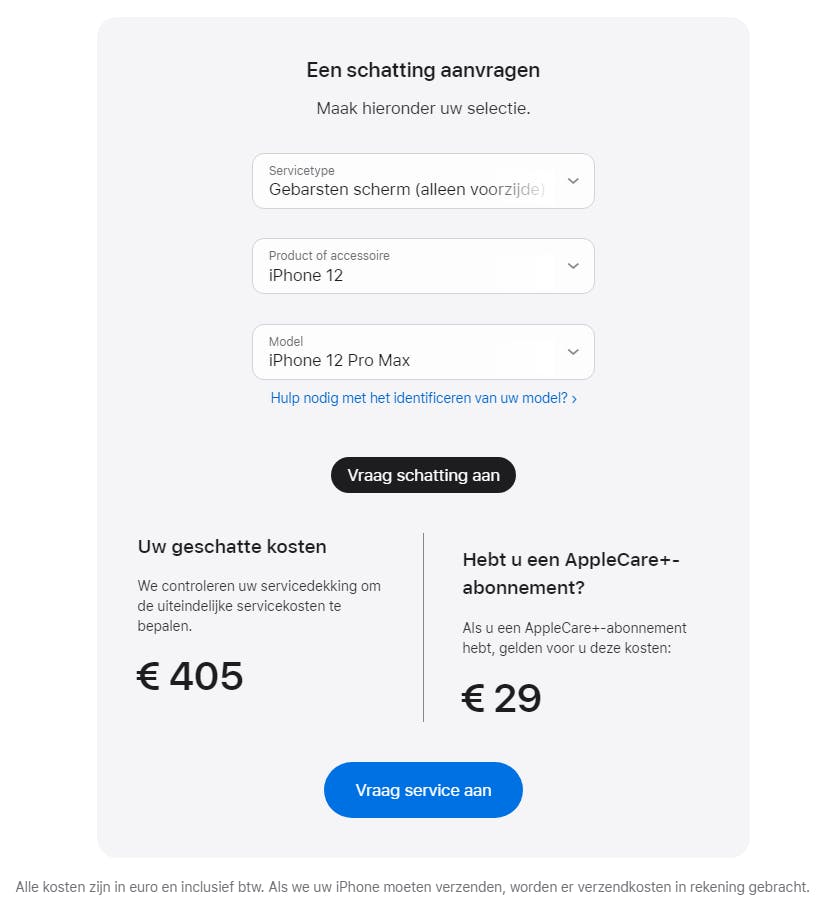Click the Een schatting aanvragen heading
The width and height of the screenshot is (819, 897).
(423, 70)
